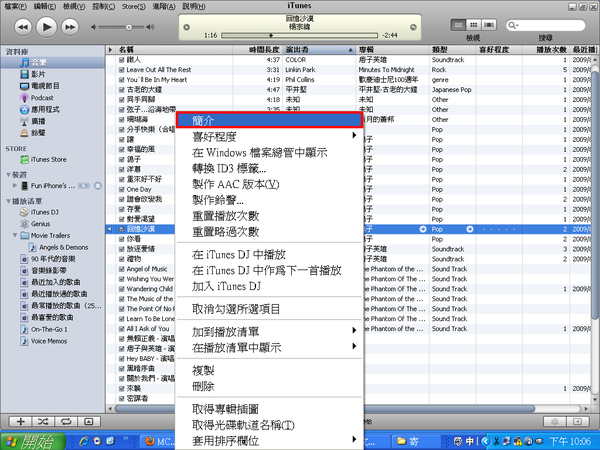Viewport: 600px width, 450px height.
Task: Choose 製作 AAC 版本 menu item
Action: pyautogui.click(x=269, y=184)
